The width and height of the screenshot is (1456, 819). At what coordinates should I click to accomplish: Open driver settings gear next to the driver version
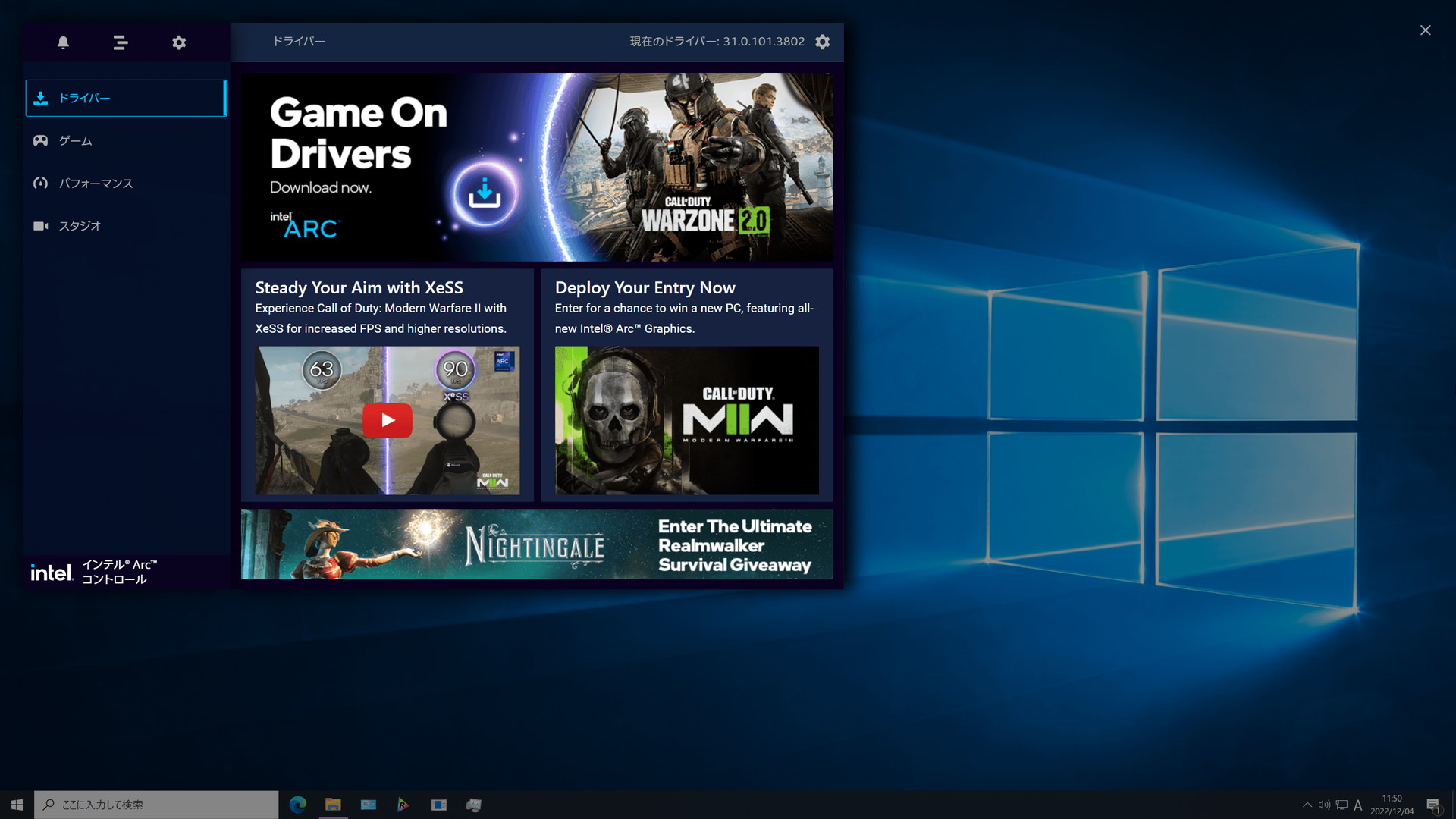pos(822,42)
